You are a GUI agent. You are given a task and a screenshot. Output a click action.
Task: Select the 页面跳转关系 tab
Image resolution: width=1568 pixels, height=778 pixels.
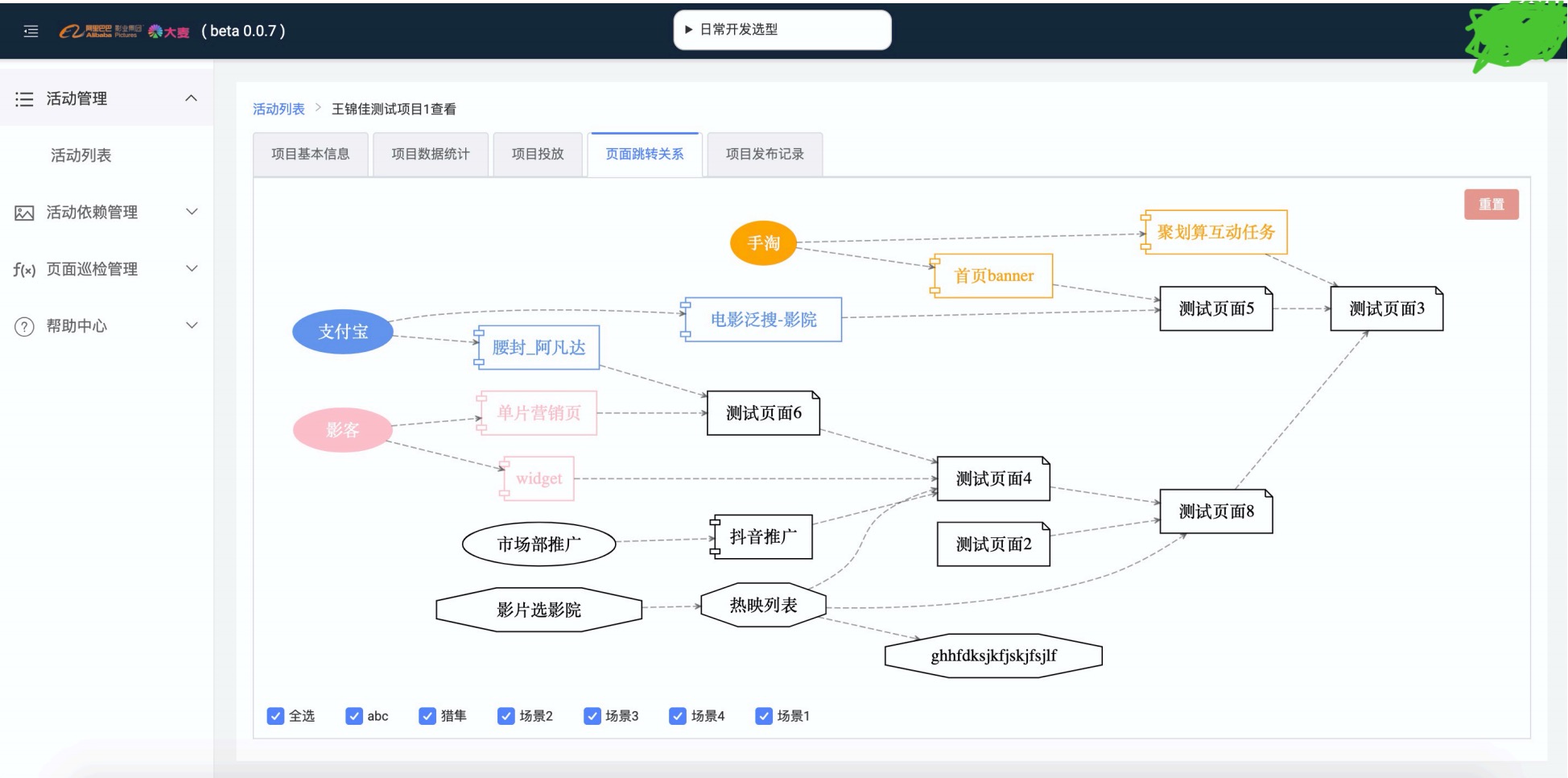pyautogui.click(x=645, y=154)
